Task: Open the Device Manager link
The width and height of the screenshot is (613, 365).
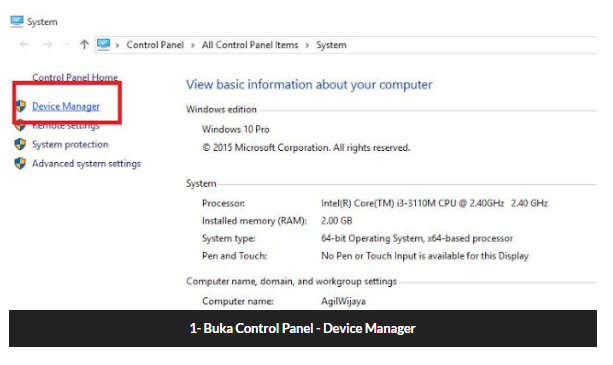Action: [66, 106]
